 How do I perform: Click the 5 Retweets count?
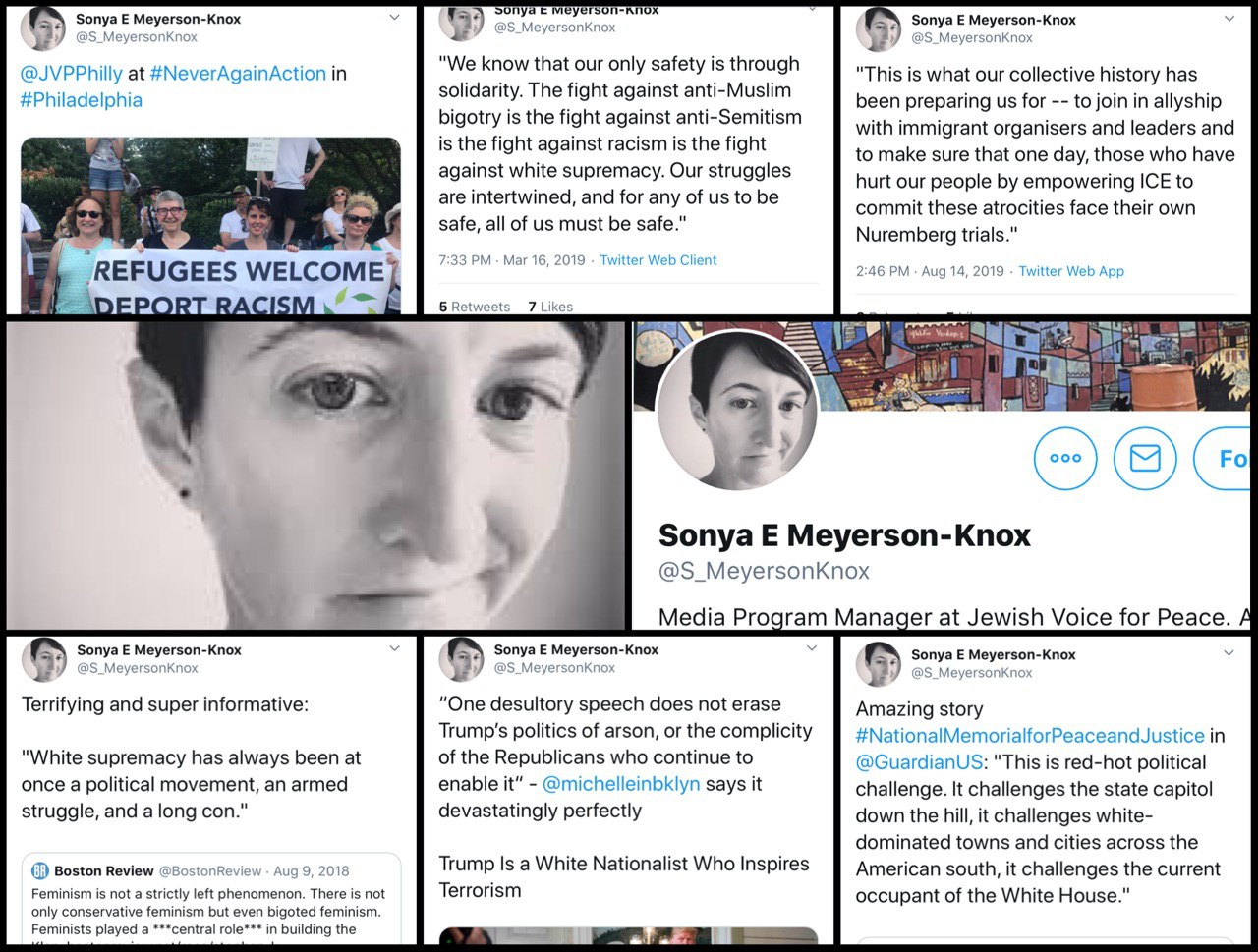tap(475, 307)
